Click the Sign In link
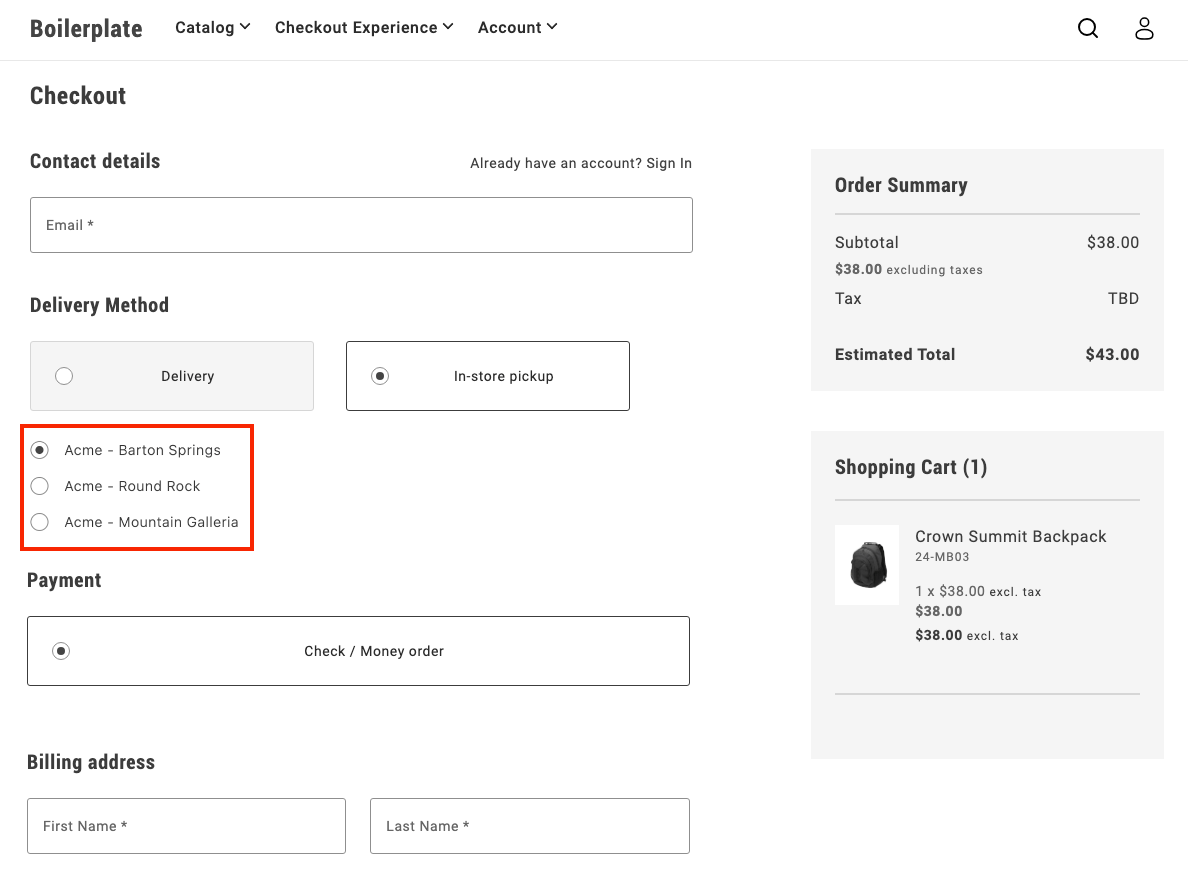 [671, 163]
